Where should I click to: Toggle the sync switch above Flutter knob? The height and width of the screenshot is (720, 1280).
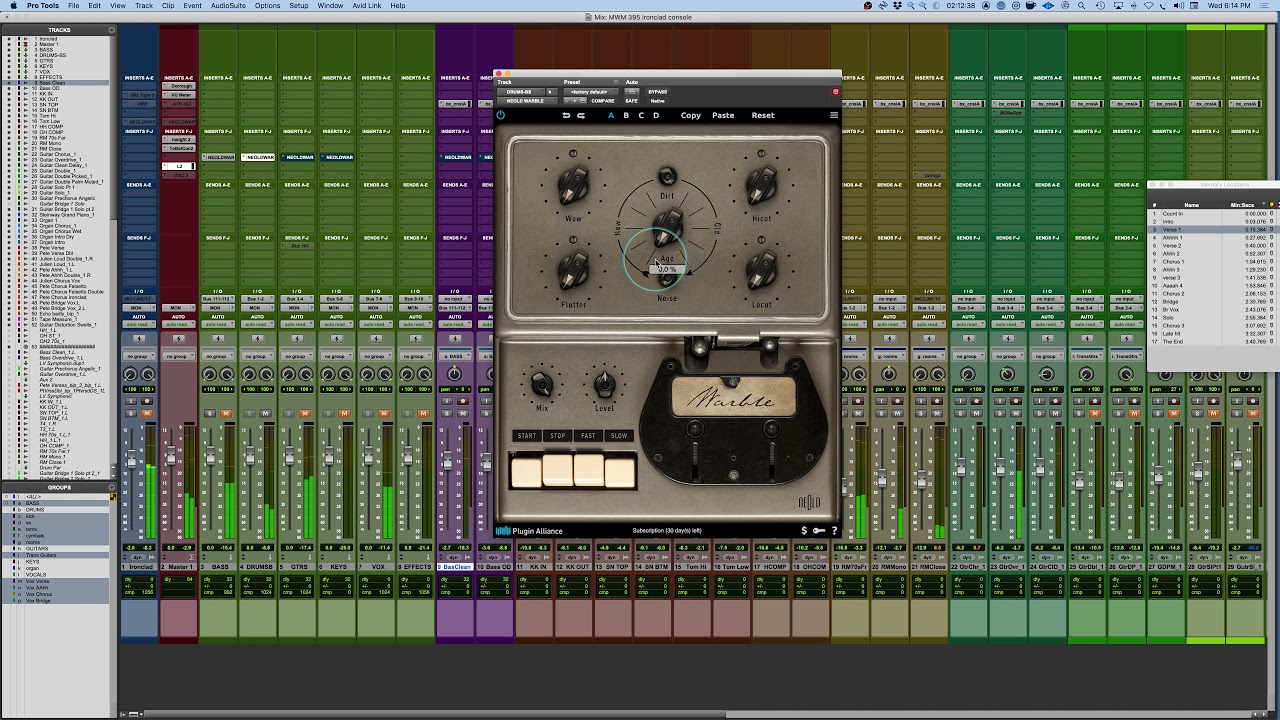[x=573, y=239]
